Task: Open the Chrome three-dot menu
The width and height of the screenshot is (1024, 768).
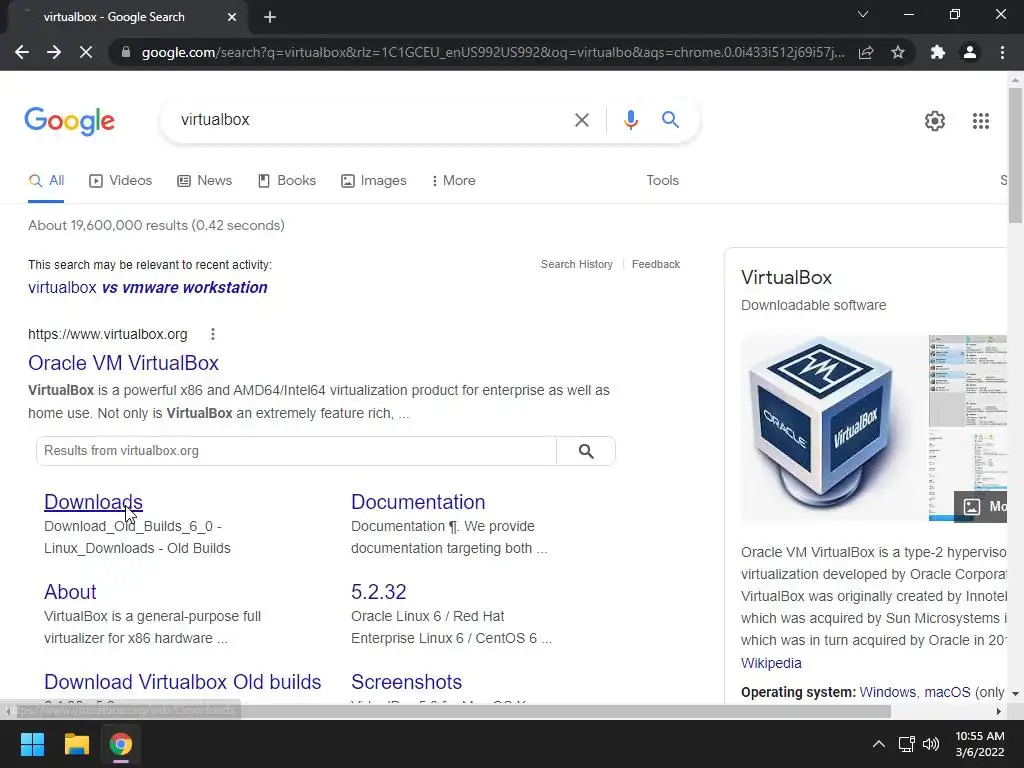Action: pyautogui.click(x=1002, y=52)
